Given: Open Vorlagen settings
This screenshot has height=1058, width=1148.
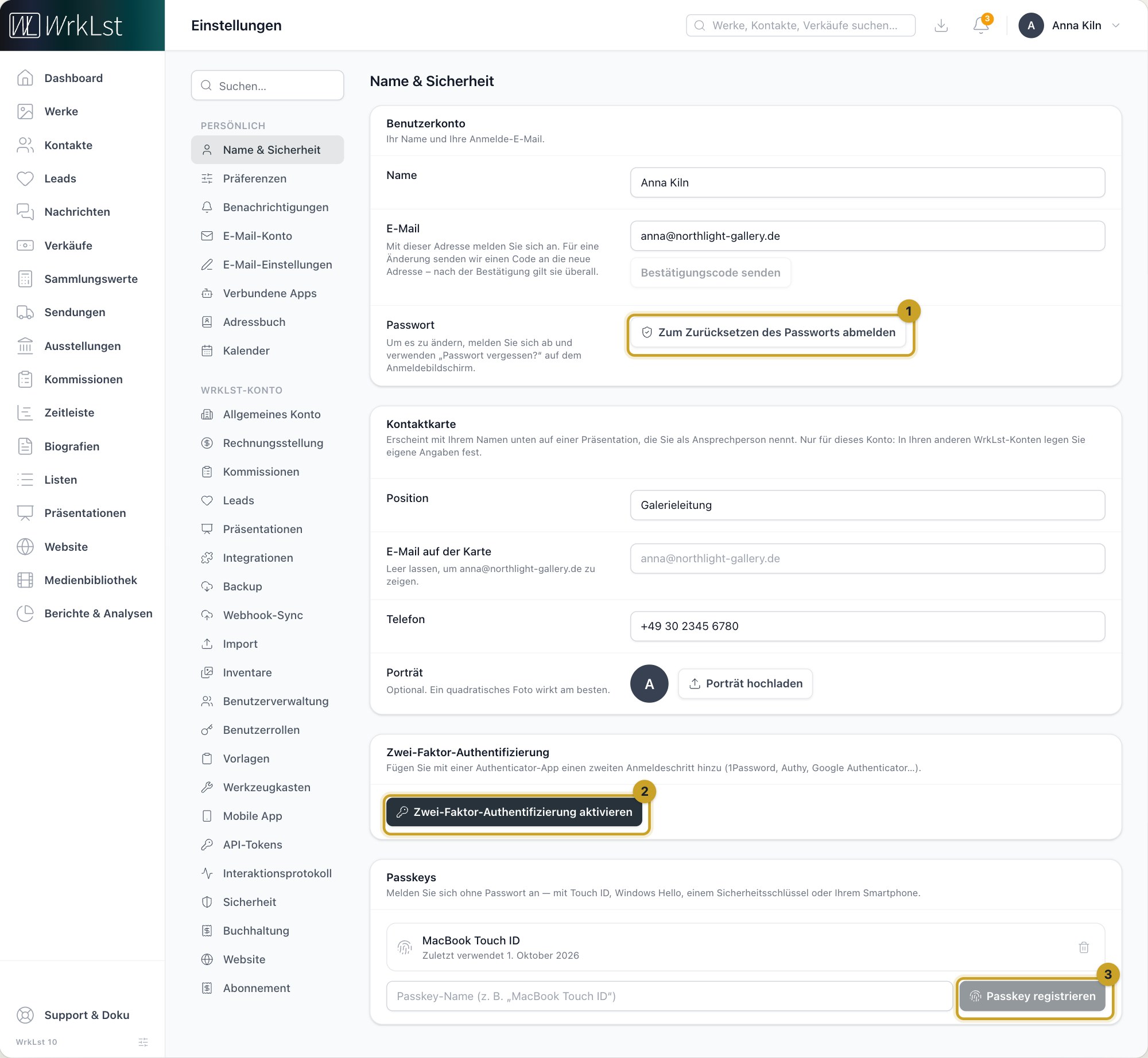Looking at the screenshot, I should (x=267, y=759).
